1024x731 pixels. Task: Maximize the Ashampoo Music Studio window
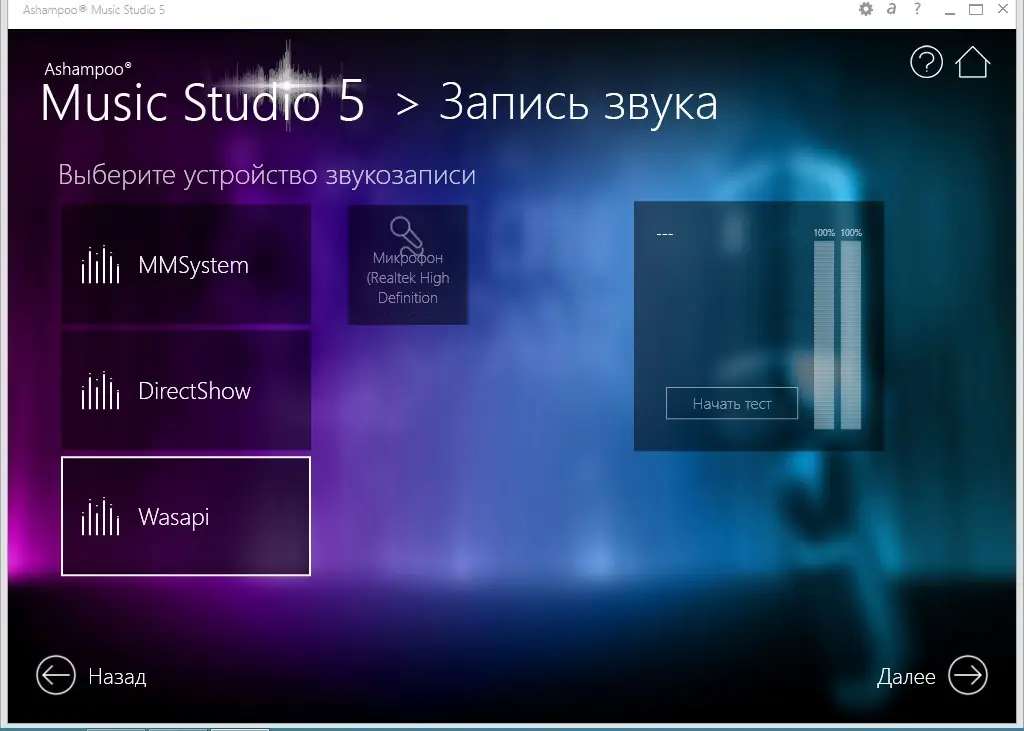point(976,9)
